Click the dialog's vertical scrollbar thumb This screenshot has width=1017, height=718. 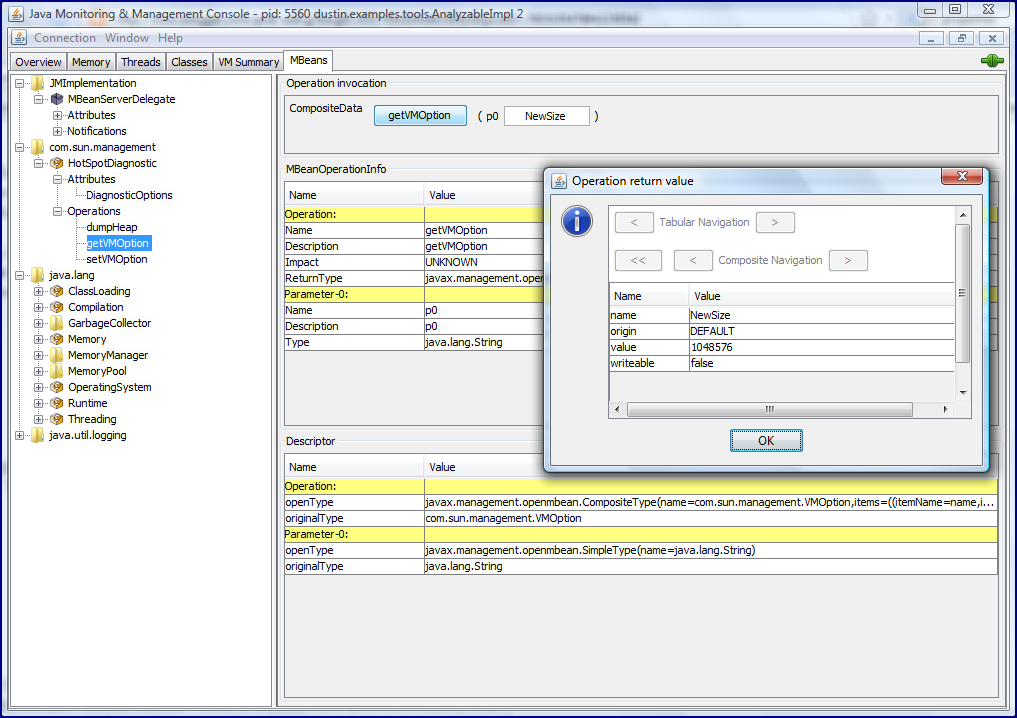point(963,293)
